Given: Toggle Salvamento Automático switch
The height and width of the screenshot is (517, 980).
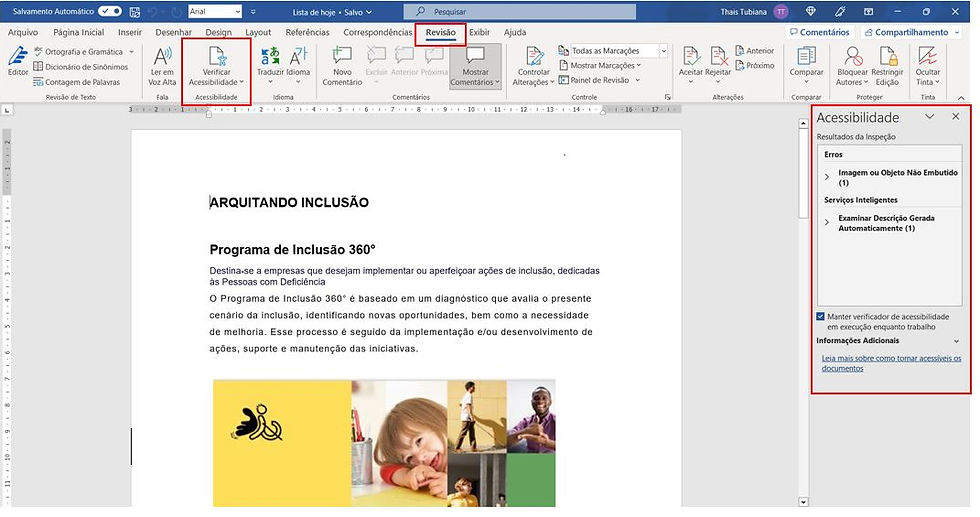Looking at the screenshot, I should (110, 11).
